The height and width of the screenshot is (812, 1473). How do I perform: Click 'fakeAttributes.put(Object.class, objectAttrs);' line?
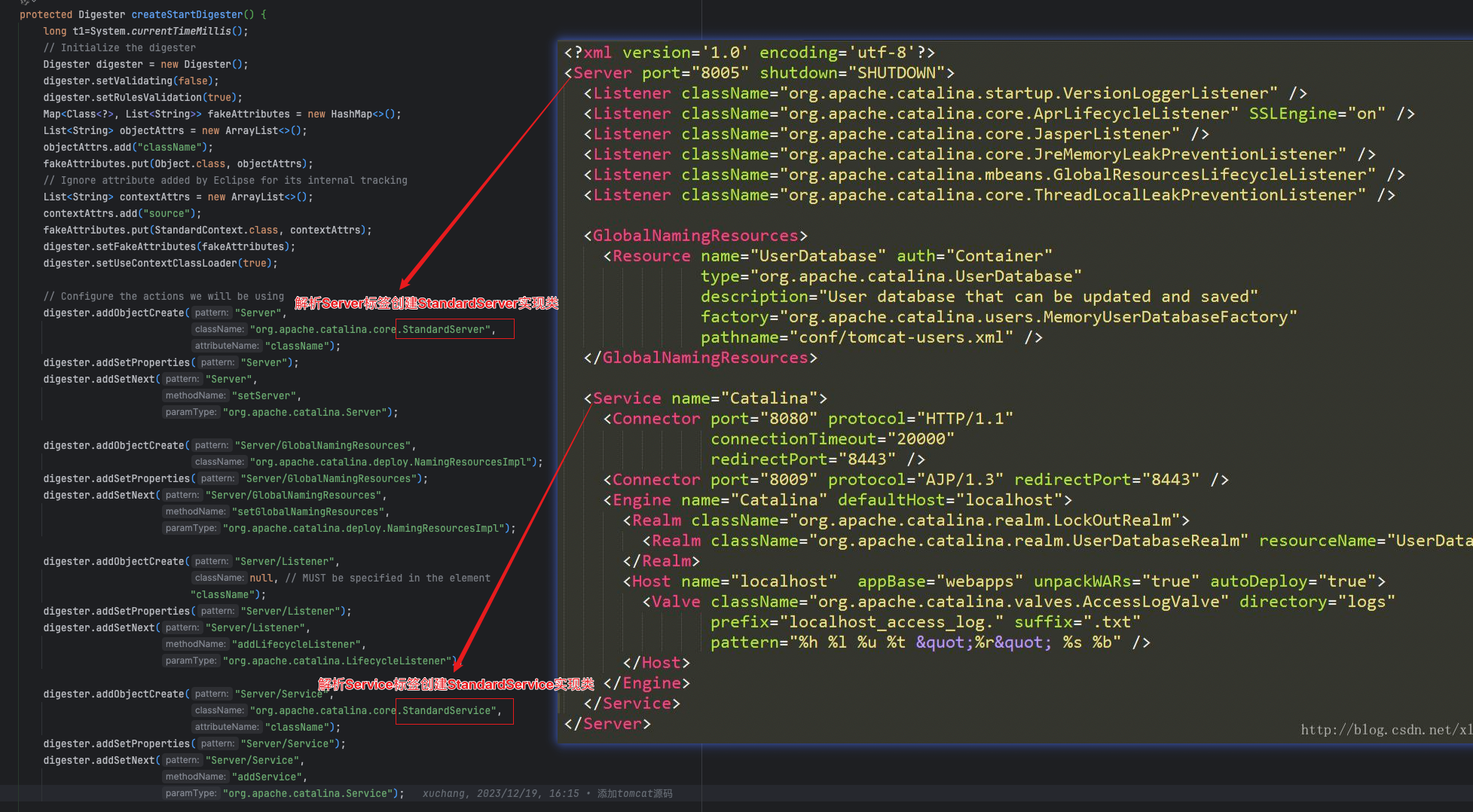pyautogui.click(x=178, y=163)
